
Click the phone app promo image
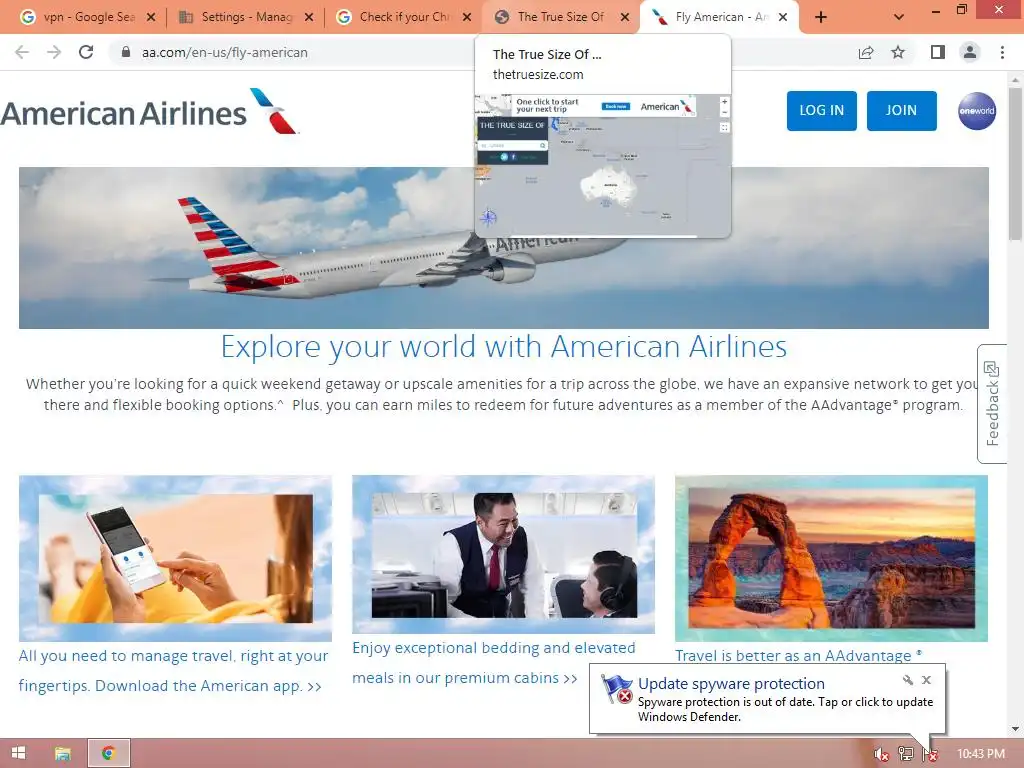click(x=175, y=558)
